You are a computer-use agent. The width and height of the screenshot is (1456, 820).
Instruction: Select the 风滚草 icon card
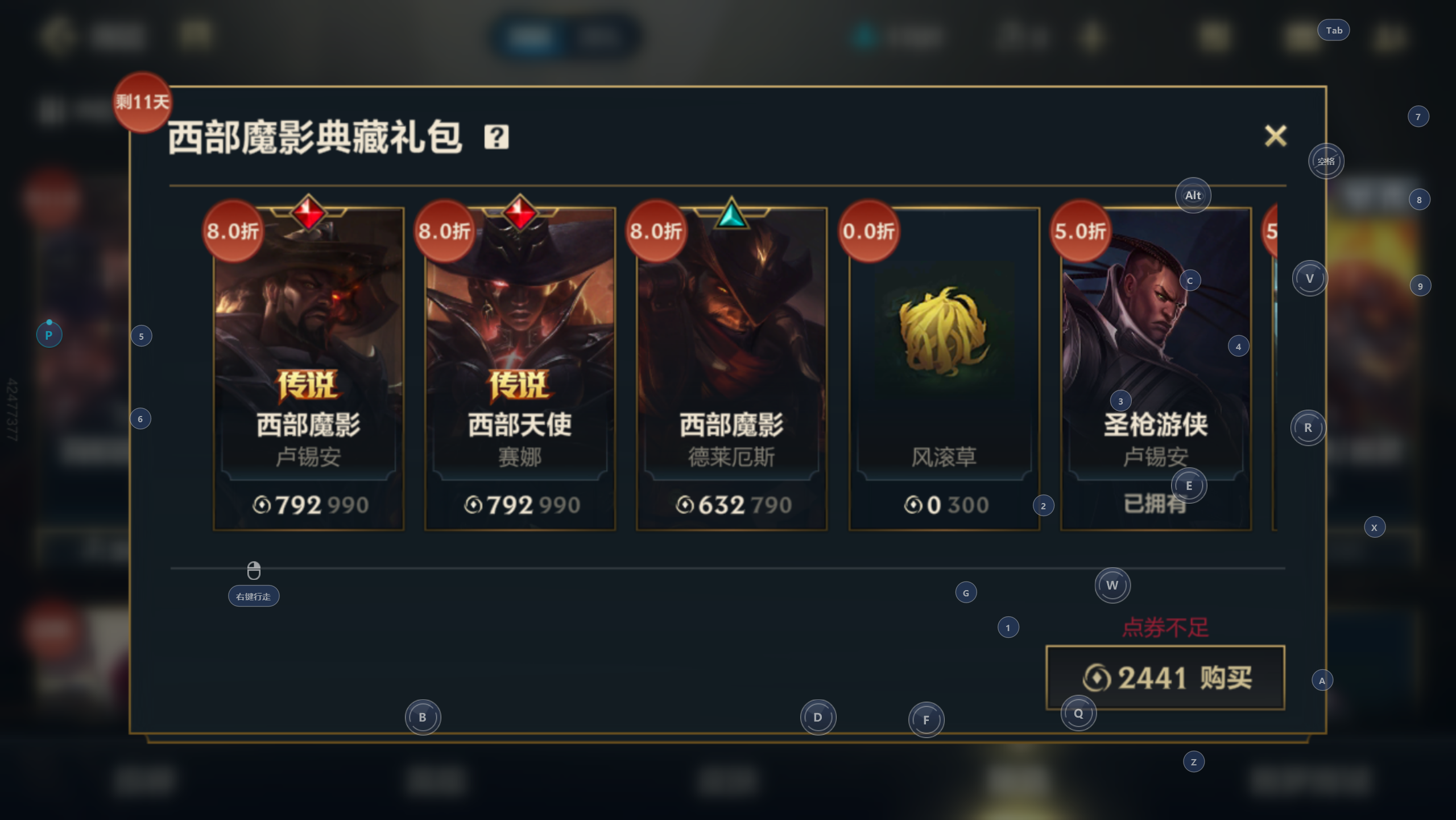click(x=944, y=369)
